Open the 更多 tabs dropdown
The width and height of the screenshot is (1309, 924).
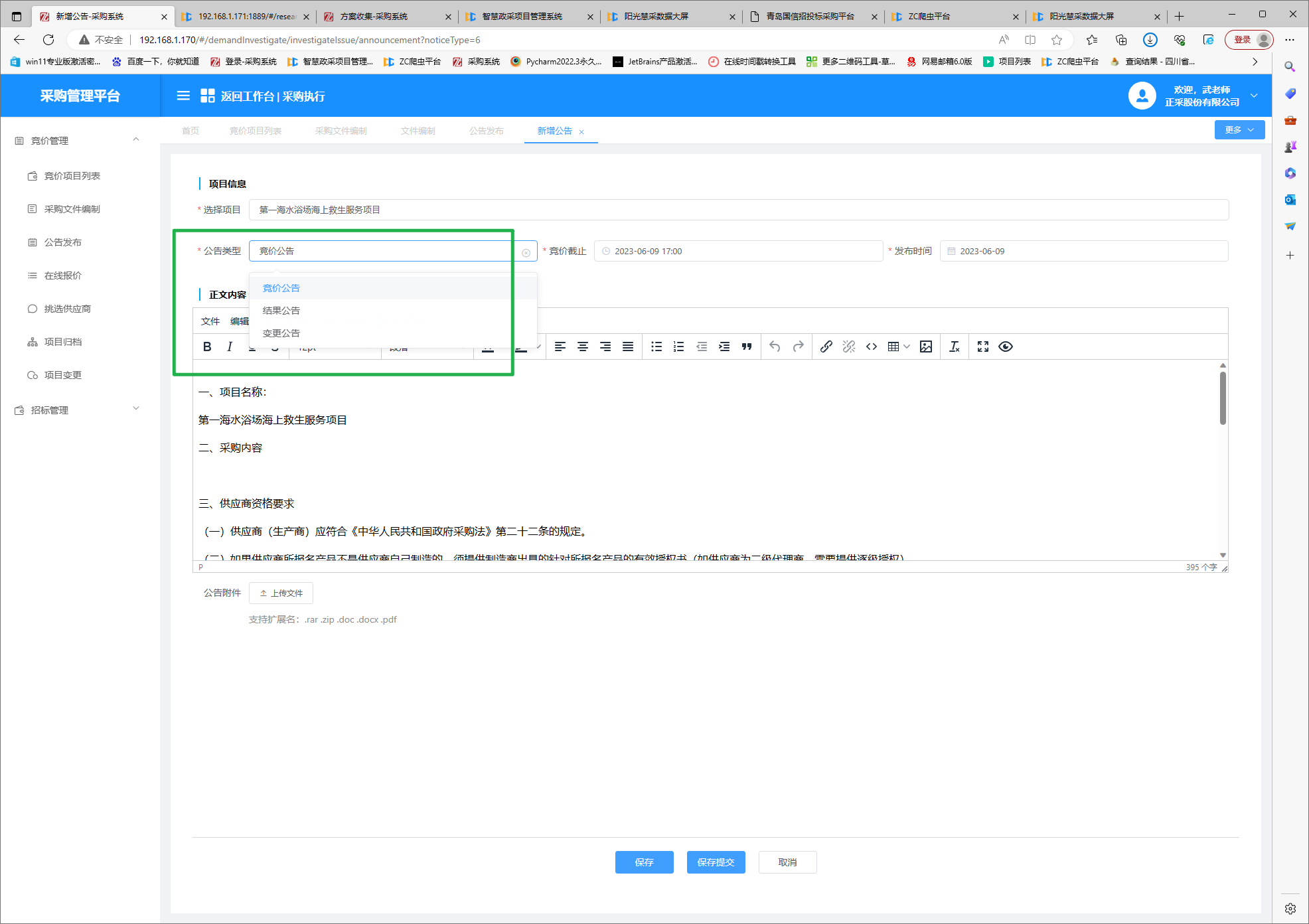tap(1239, 130)
